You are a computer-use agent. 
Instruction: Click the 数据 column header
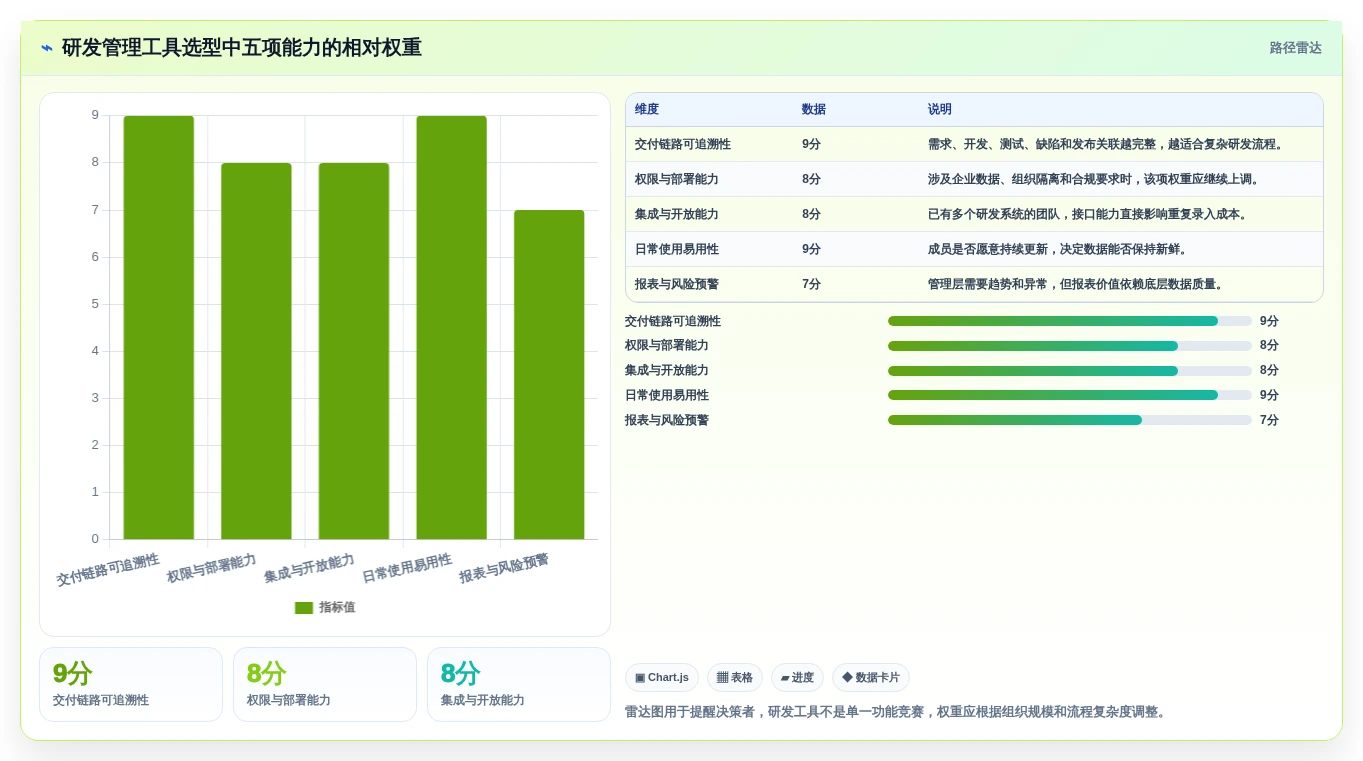coord(814,110)
